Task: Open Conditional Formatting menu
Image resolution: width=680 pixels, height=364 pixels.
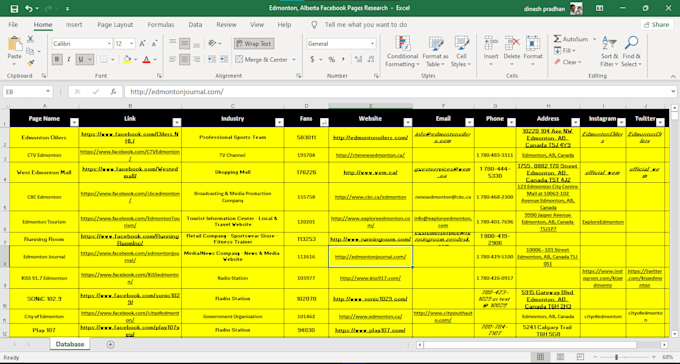Action: coord(402,52)
